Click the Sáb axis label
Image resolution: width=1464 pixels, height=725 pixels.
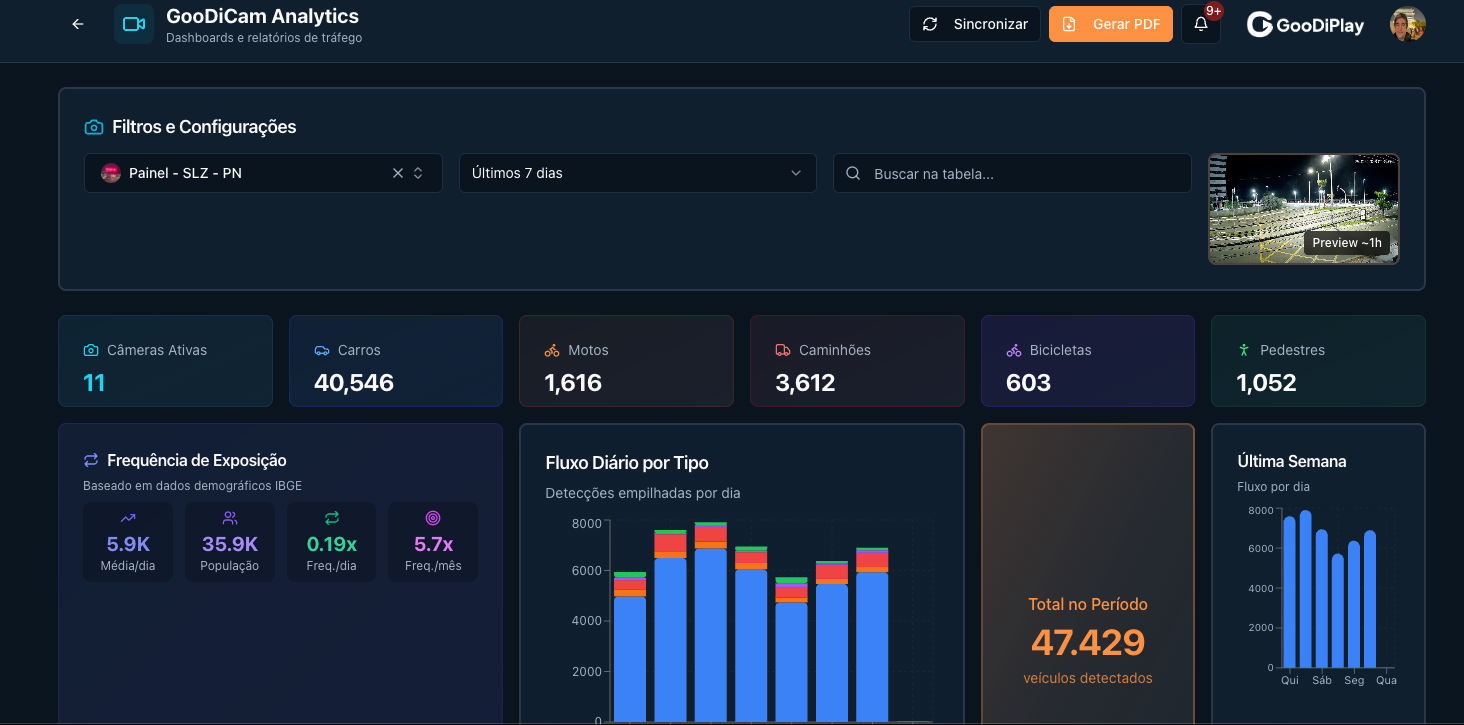pos(1322,680)
